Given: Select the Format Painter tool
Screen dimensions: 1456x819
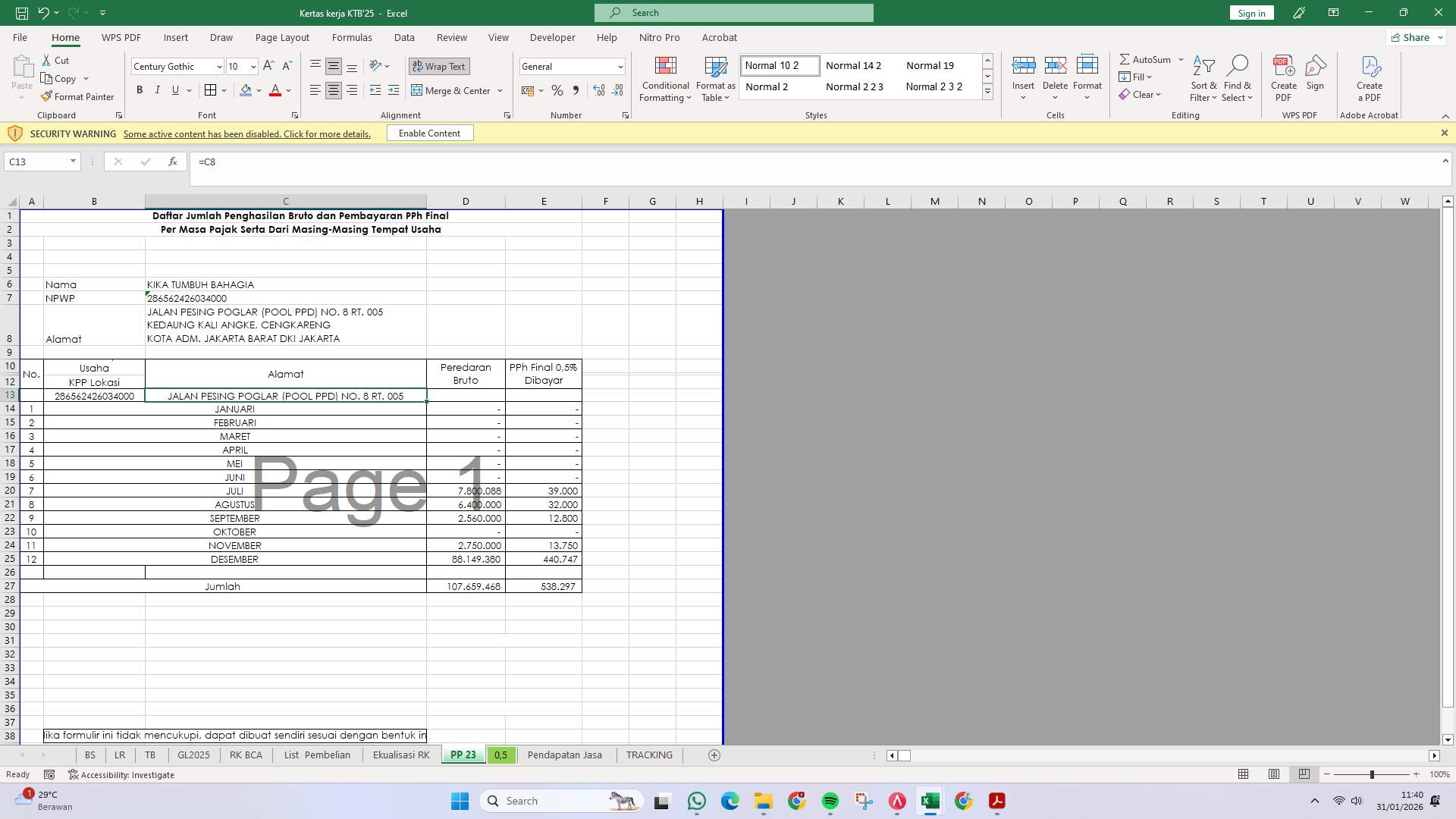Looking at the screenshot, I should click(x=78, y=96).
